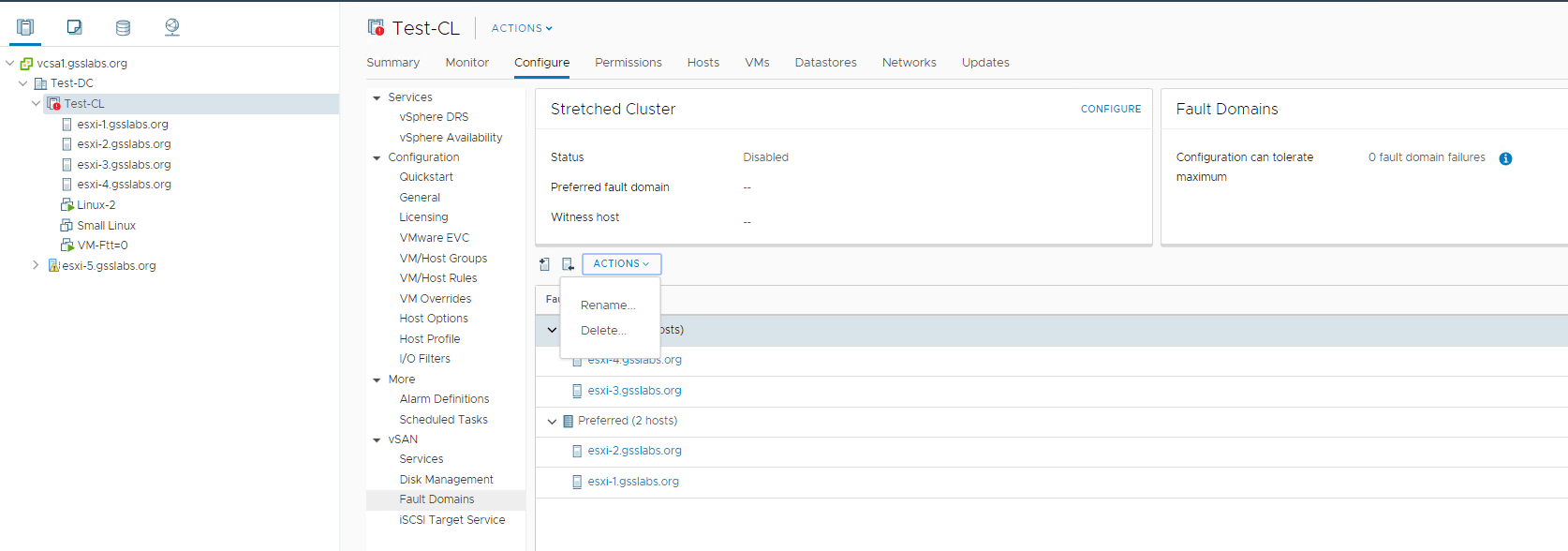Image resolution: width=1568 pixels, height=551 pixels.
Task: Select Disk Management under vSAN
Action: [446, 480]
